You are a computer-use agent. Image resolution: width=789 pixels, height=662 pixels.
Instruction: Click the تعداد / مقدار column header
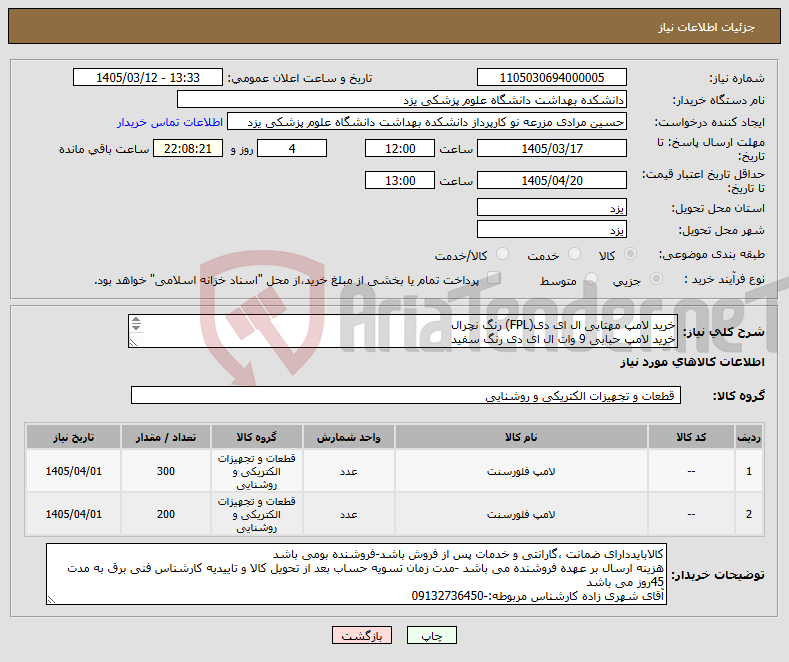(x=166, y=437)
